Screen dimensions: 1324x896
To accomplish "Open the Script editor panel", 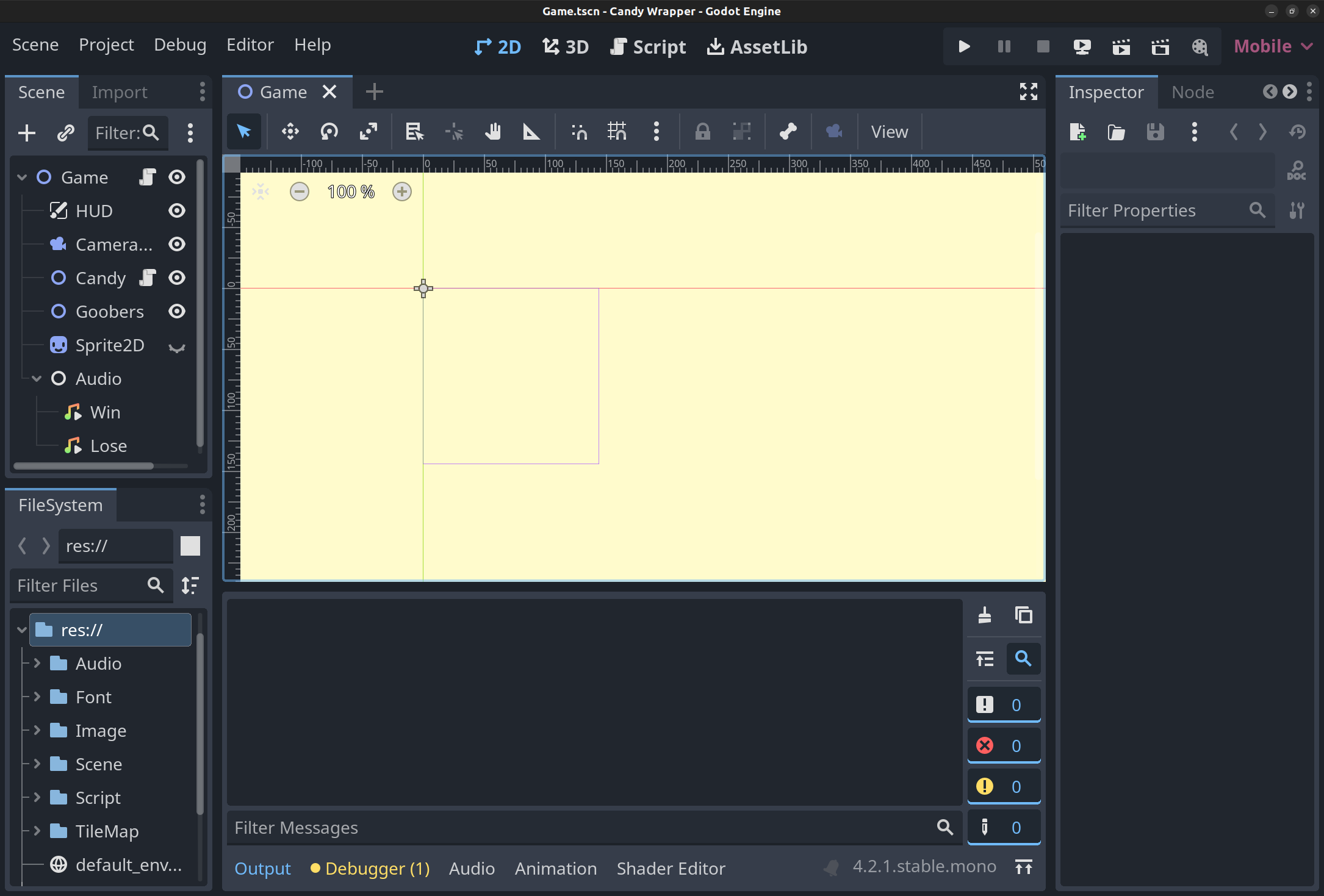I will click(x=647, y=46).
